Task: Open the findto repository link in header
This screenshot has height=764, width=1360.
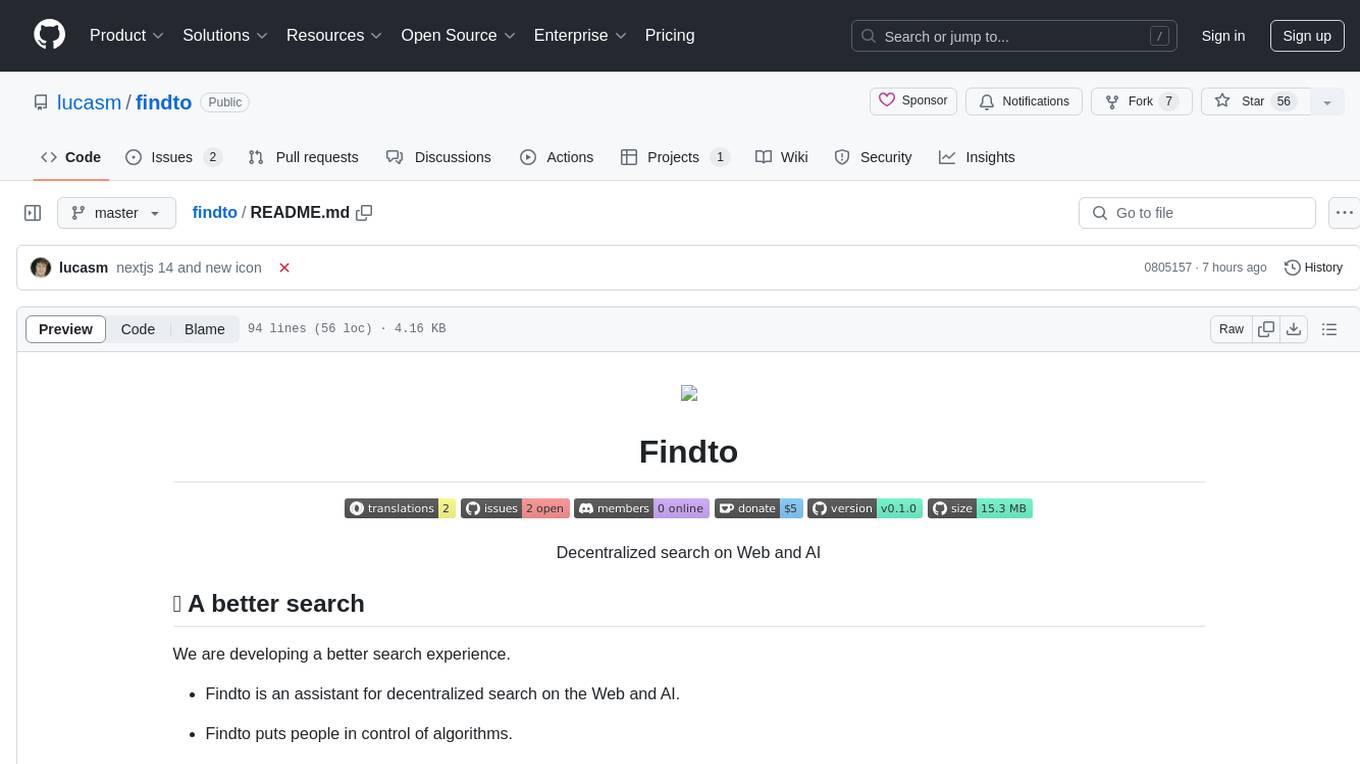Action: point(164,102)
